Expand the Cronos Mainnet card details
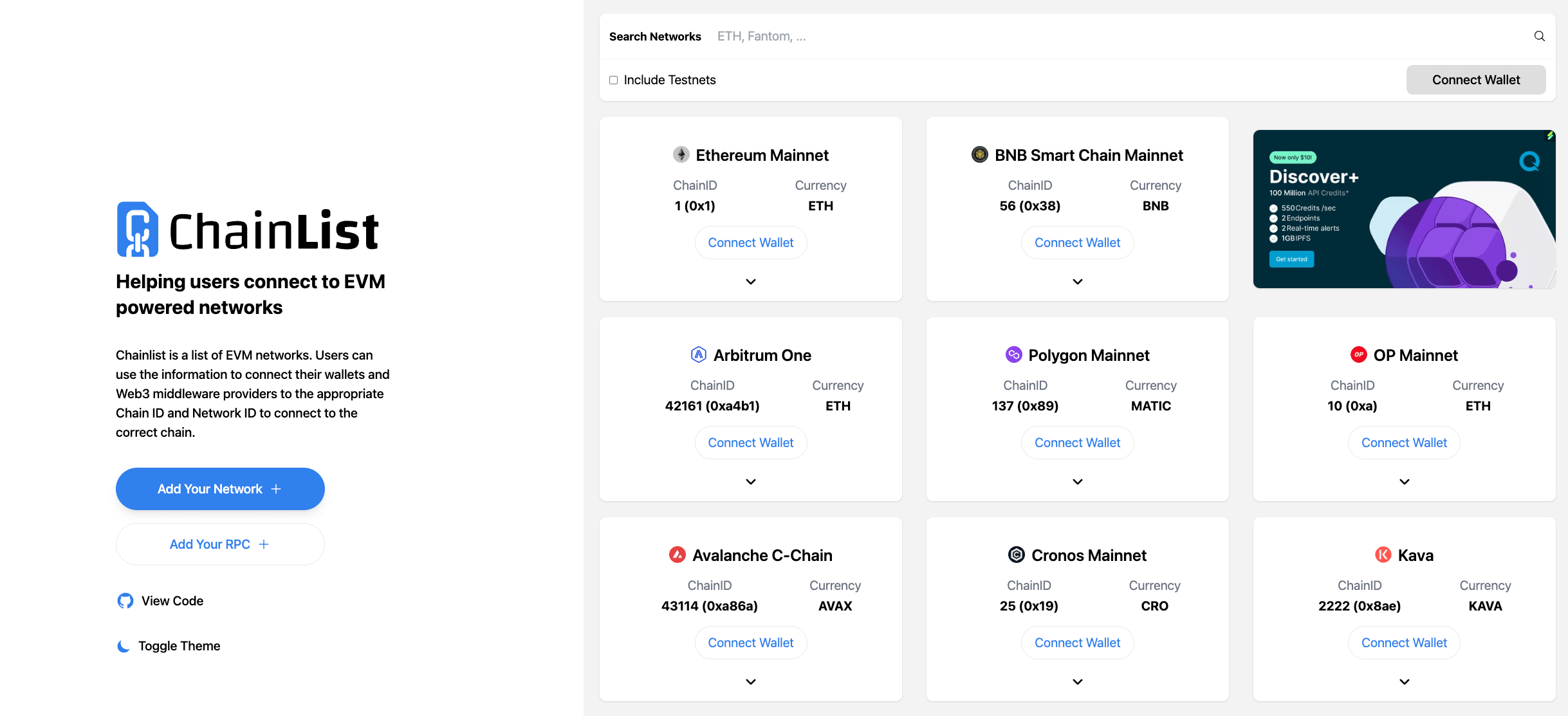 click(1078, 682)
